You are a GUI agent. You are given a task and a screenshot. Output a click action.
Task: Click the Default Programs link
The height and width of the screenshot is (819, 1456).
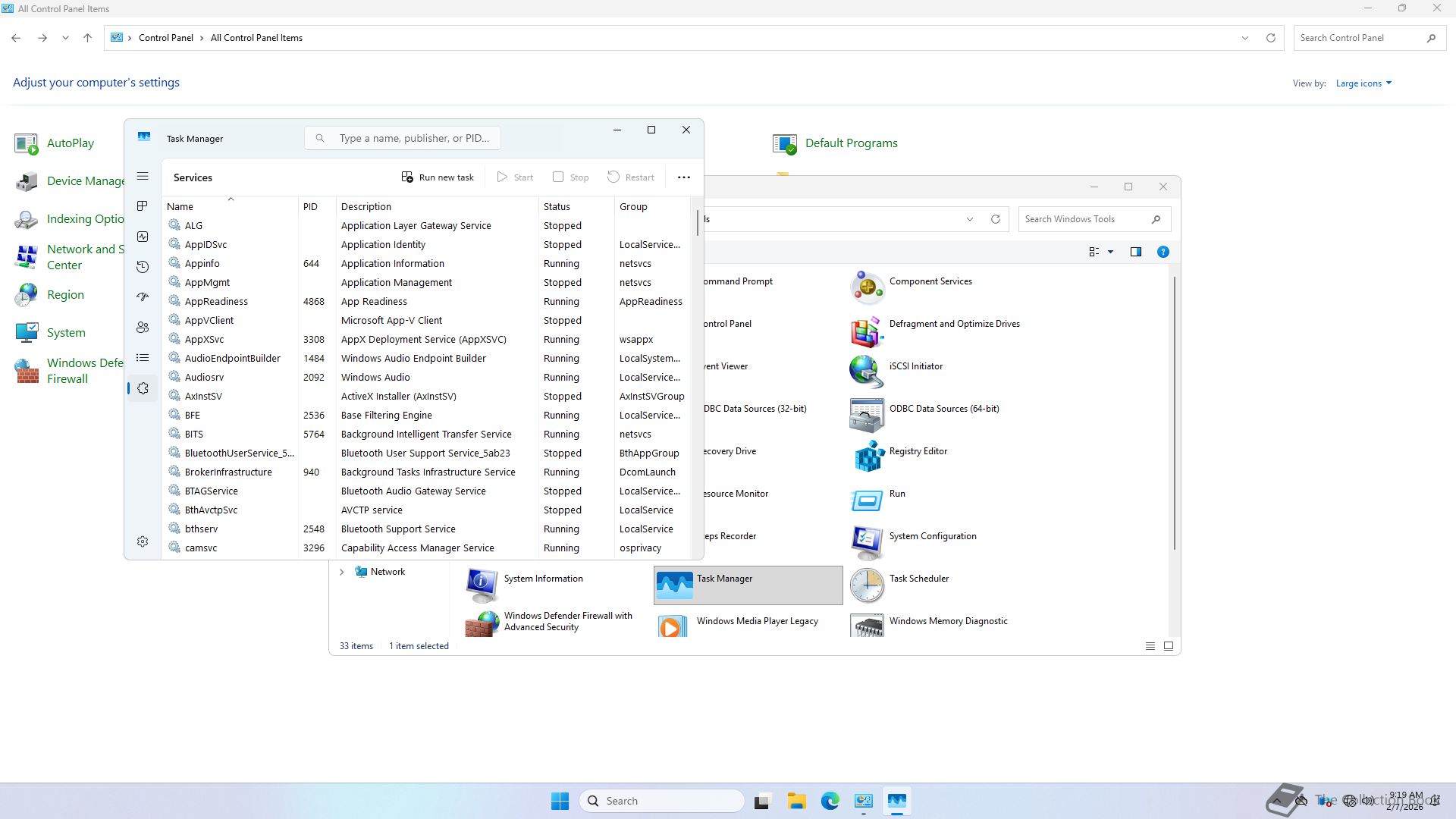[851, 143]
